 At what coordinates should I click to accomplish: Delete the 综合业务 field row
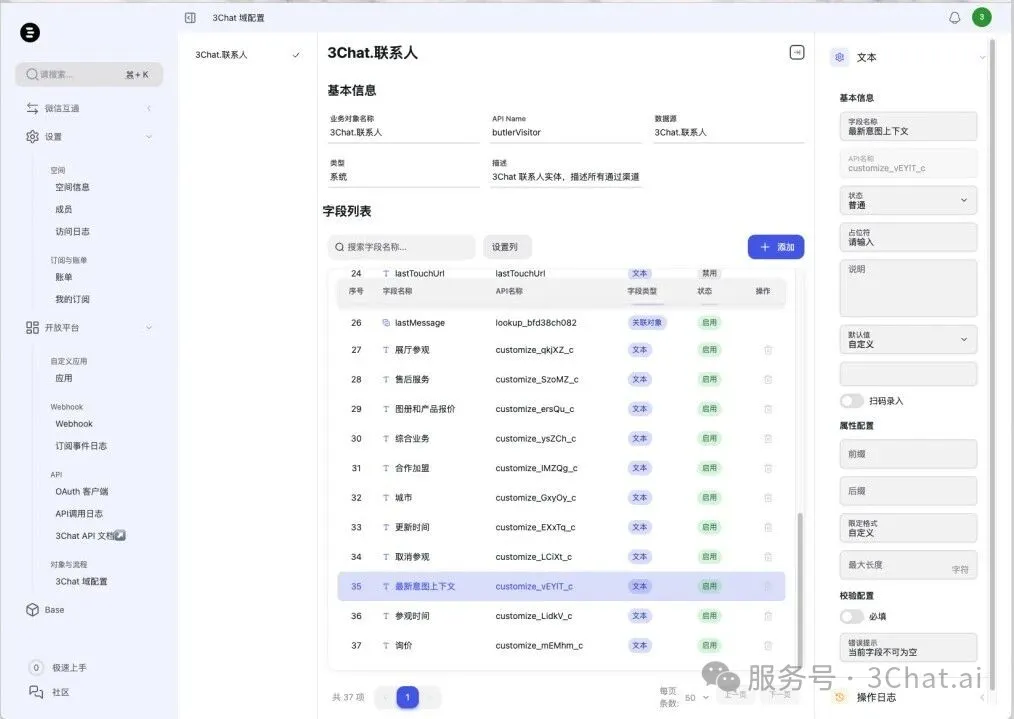pyautogui.click(x=768, y=438)
